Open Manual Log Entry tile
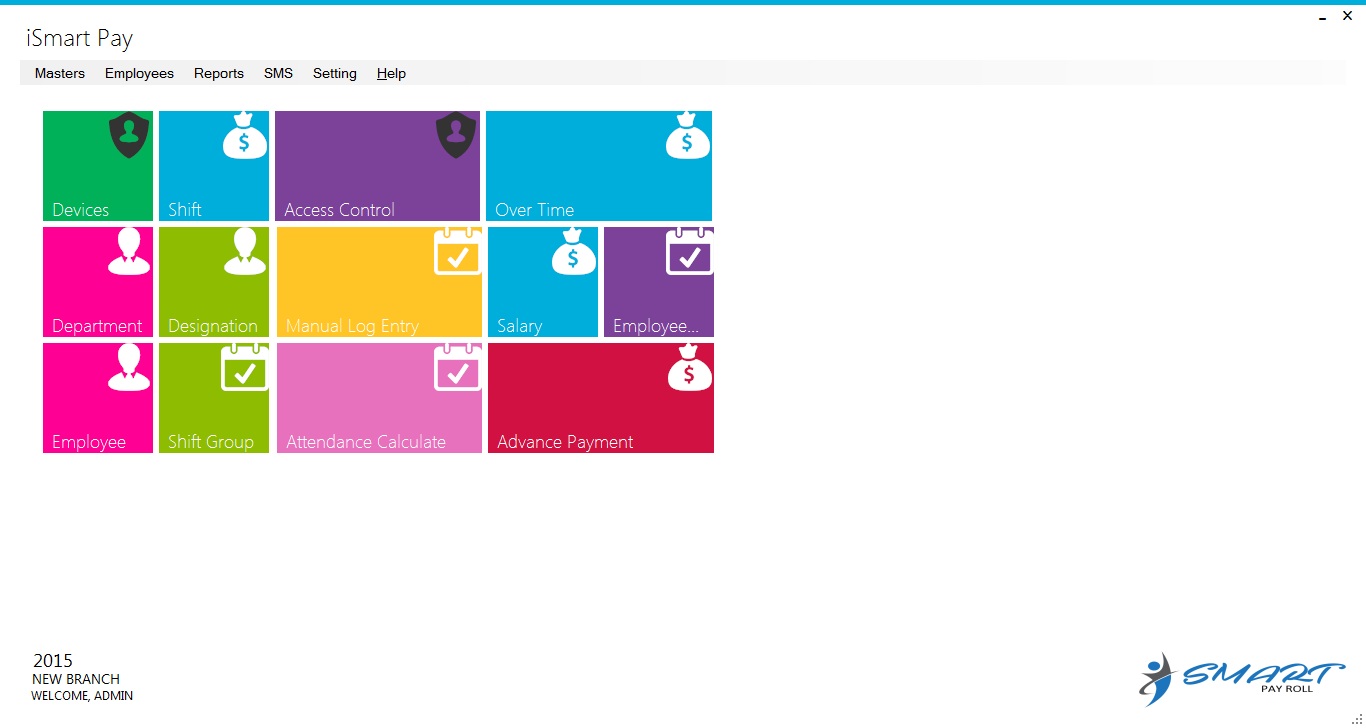The width and height of the screenshot is (1366, 728). tap(379, 282)
